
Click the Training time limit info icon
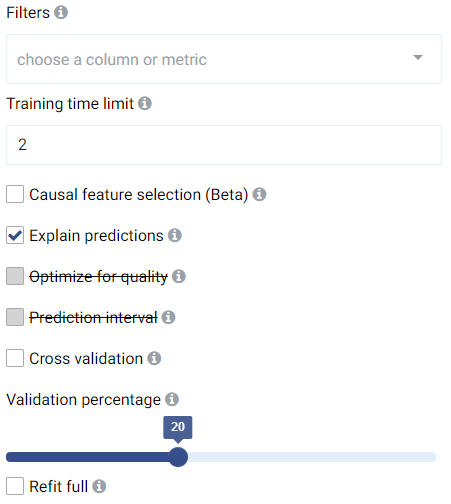click(x=145, y=103)
